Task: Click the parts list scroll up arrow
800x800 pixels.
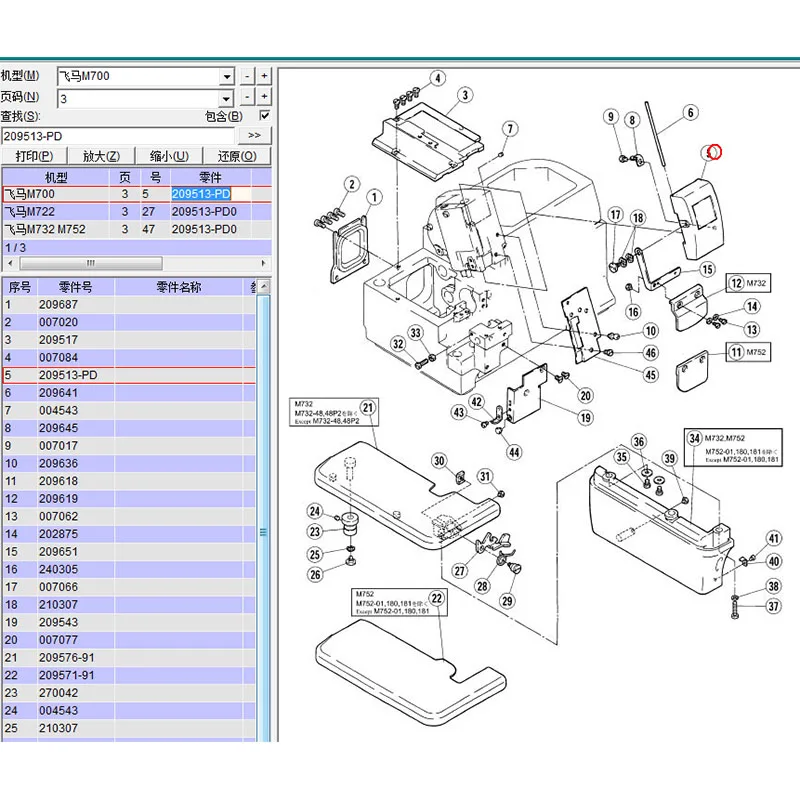Action: tap(264, 287)
